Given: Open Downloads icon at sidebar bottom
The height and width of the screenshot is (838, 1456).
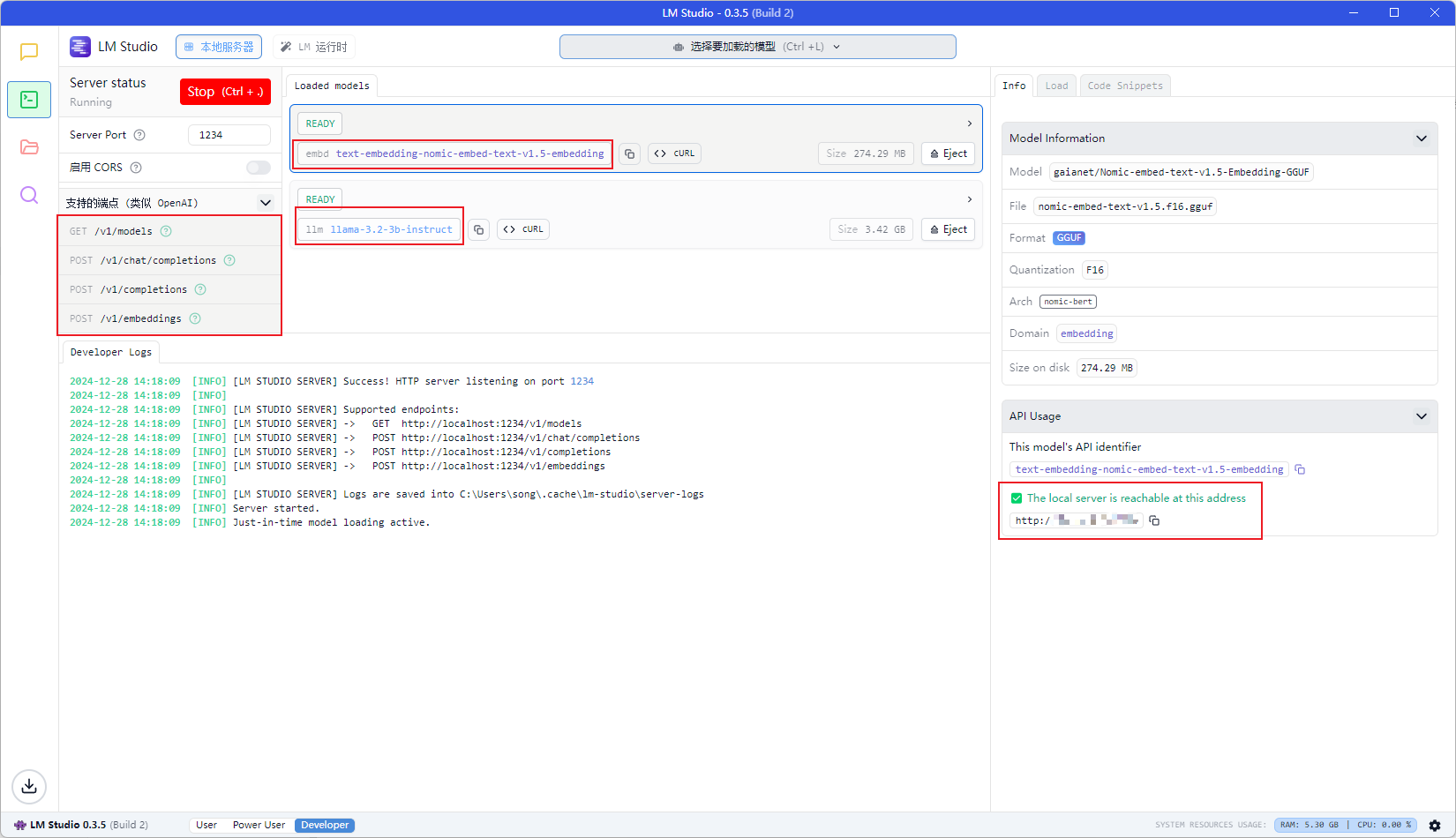Looking at the screenshot, I should (x=29, y=786).
